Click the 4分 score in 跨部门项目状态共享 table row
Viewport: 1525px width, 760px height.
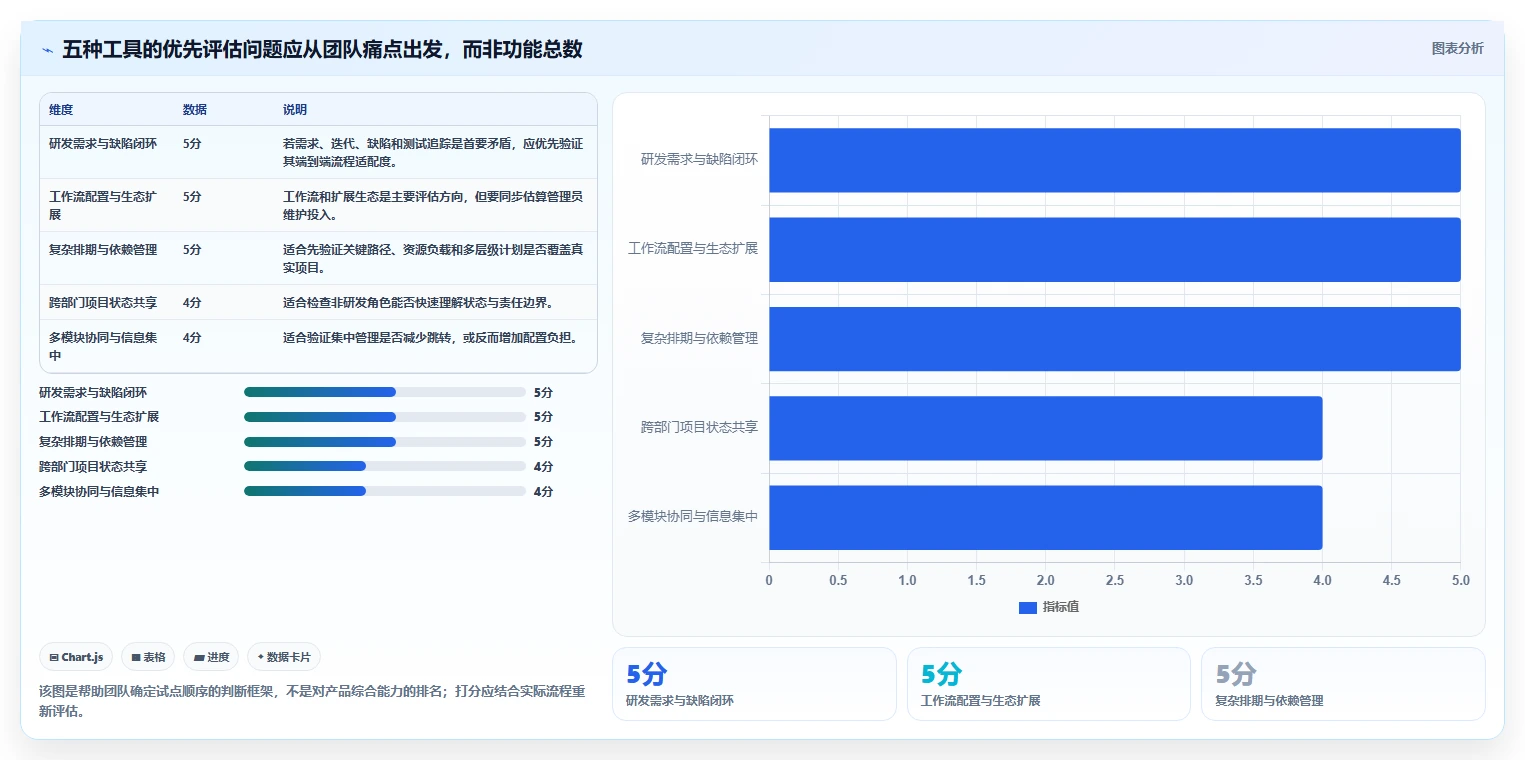192,303
